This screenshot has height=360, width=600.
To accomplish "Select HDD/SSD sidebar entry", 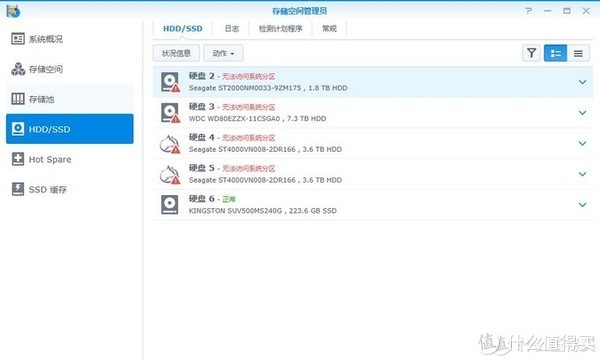I will click(70, 129).
